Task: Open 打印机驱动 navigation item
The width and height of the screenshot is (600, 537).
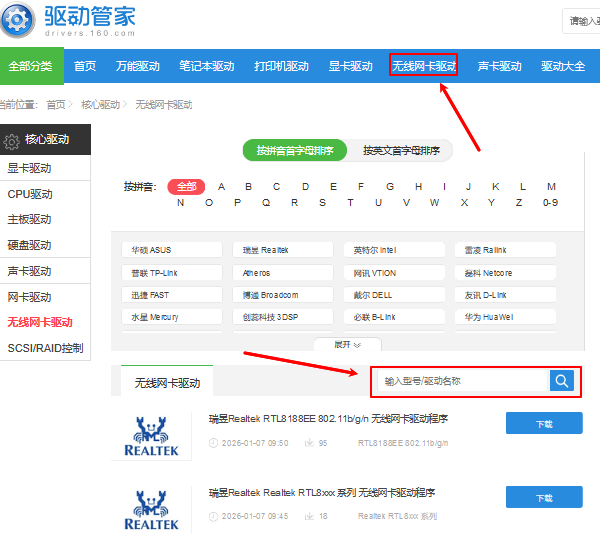Action: (281, 66)
